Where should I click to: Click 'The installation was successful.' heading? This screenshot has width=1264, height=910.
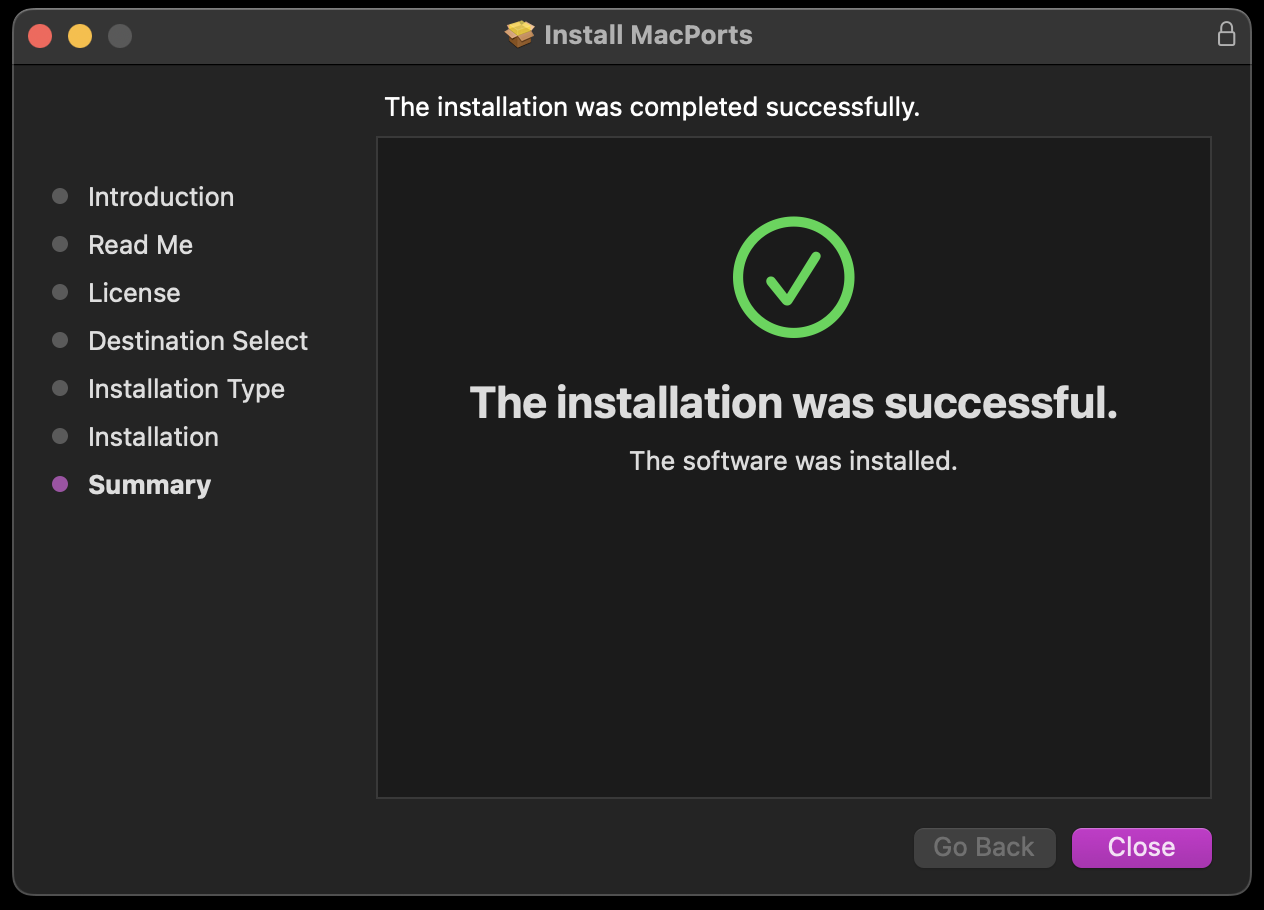pyautogui.click(x=793, y=403)
